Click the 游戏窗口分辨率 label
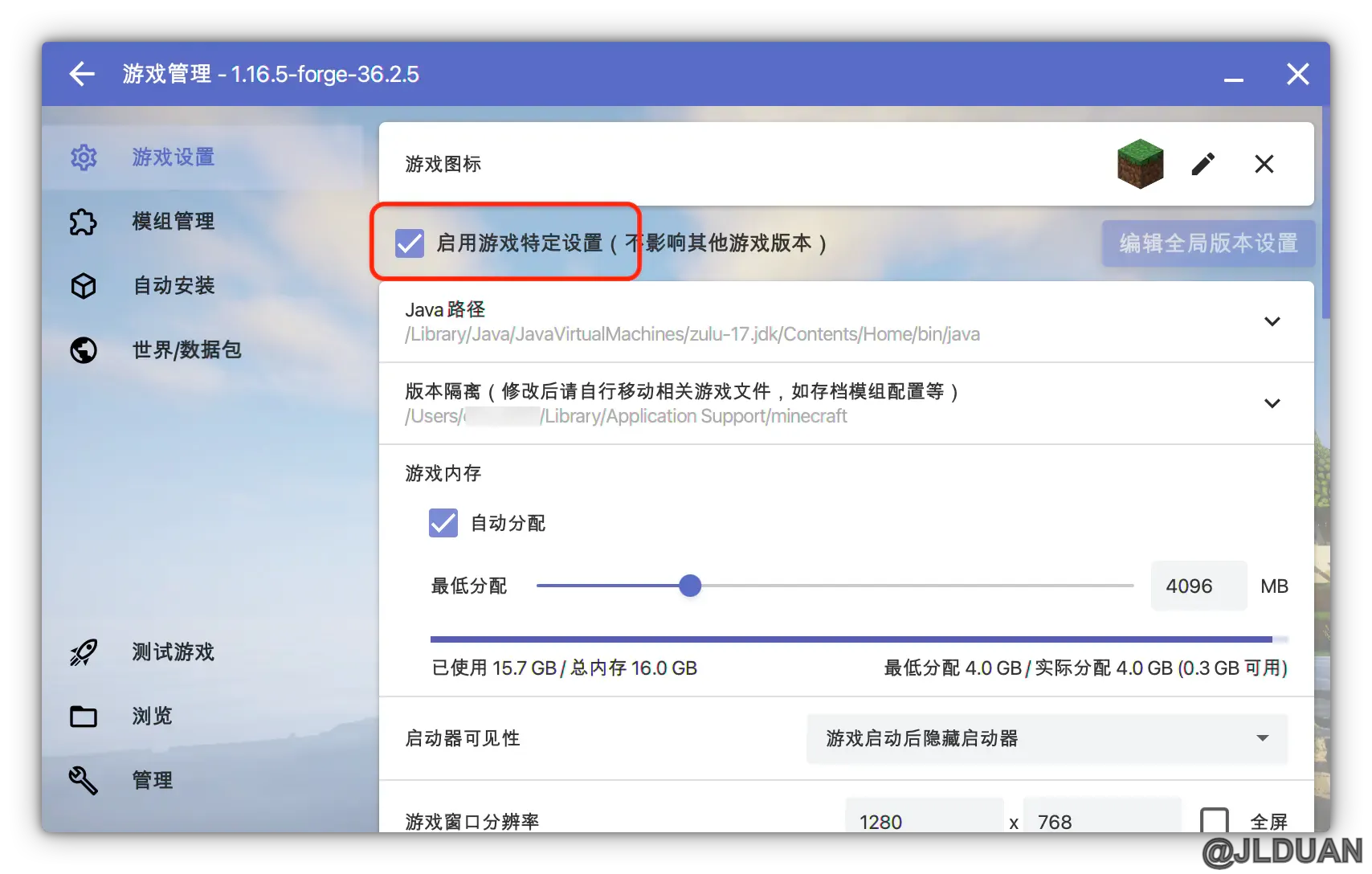Screen dimensions: 1372x874 pos(472,821)
